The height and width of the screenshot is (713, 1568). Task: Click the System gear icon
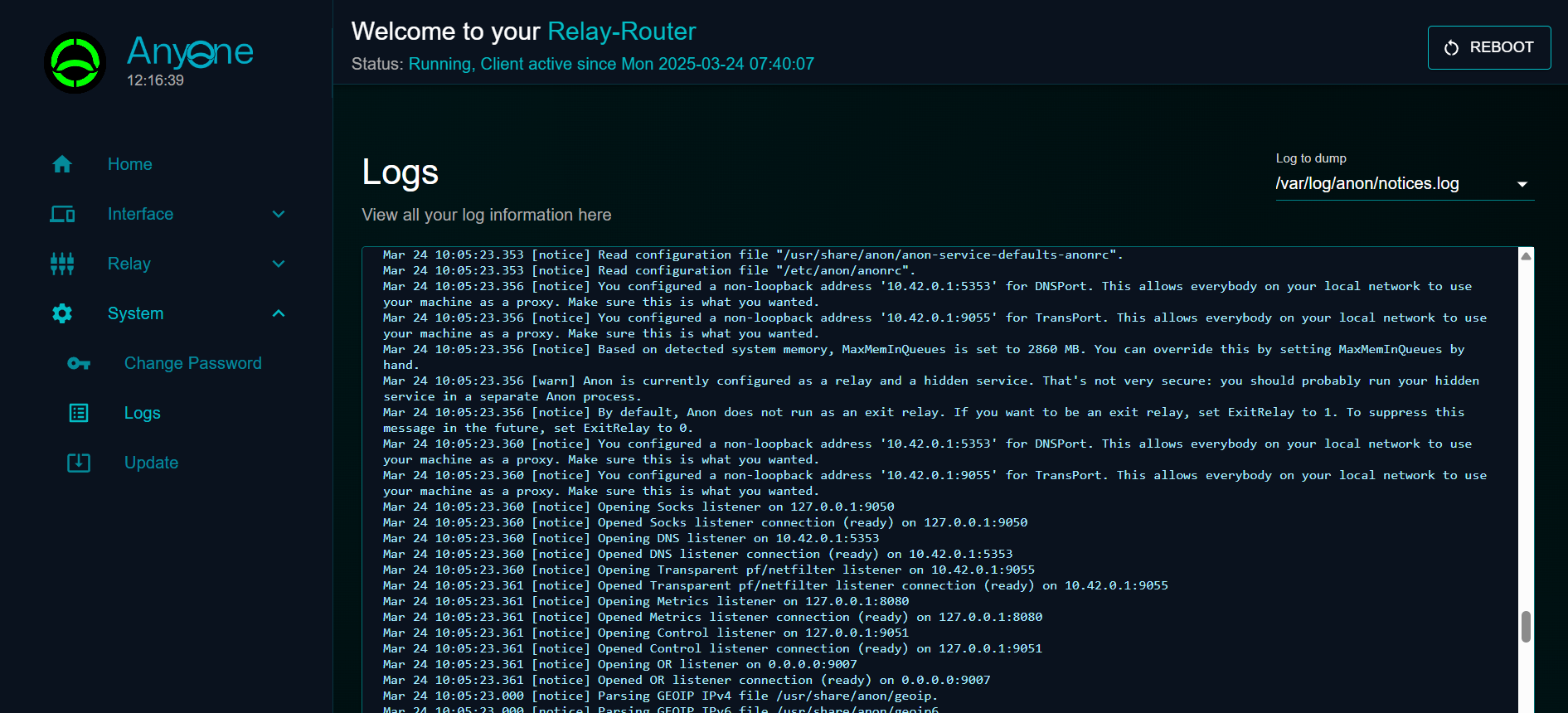[x=62, y=313]
